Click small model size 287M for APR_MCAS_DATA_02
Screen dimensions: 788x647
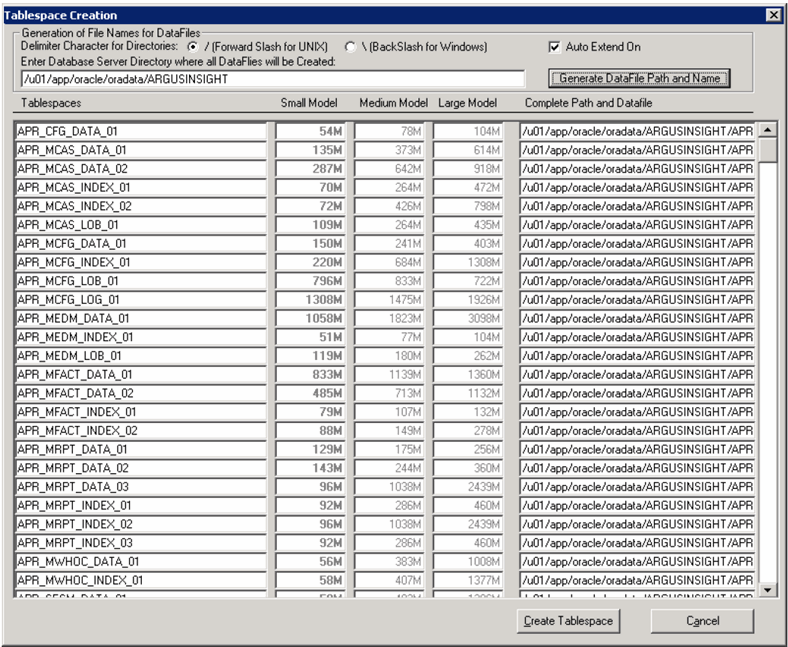click(310, 168)
